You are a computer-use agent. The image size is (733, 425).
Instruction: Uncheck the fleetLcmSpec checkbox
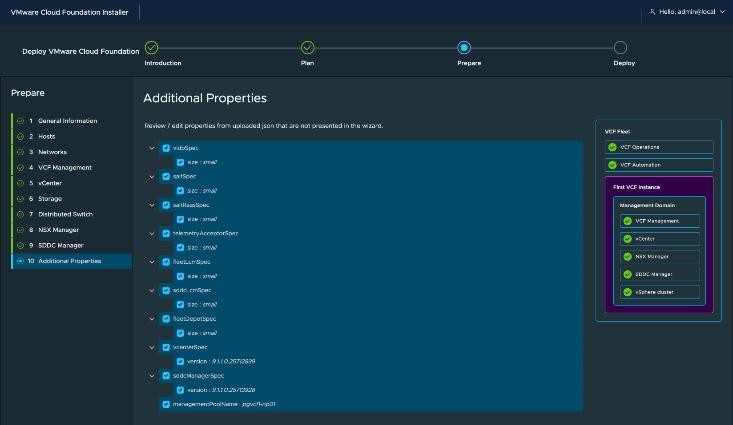tap(166, 262)
